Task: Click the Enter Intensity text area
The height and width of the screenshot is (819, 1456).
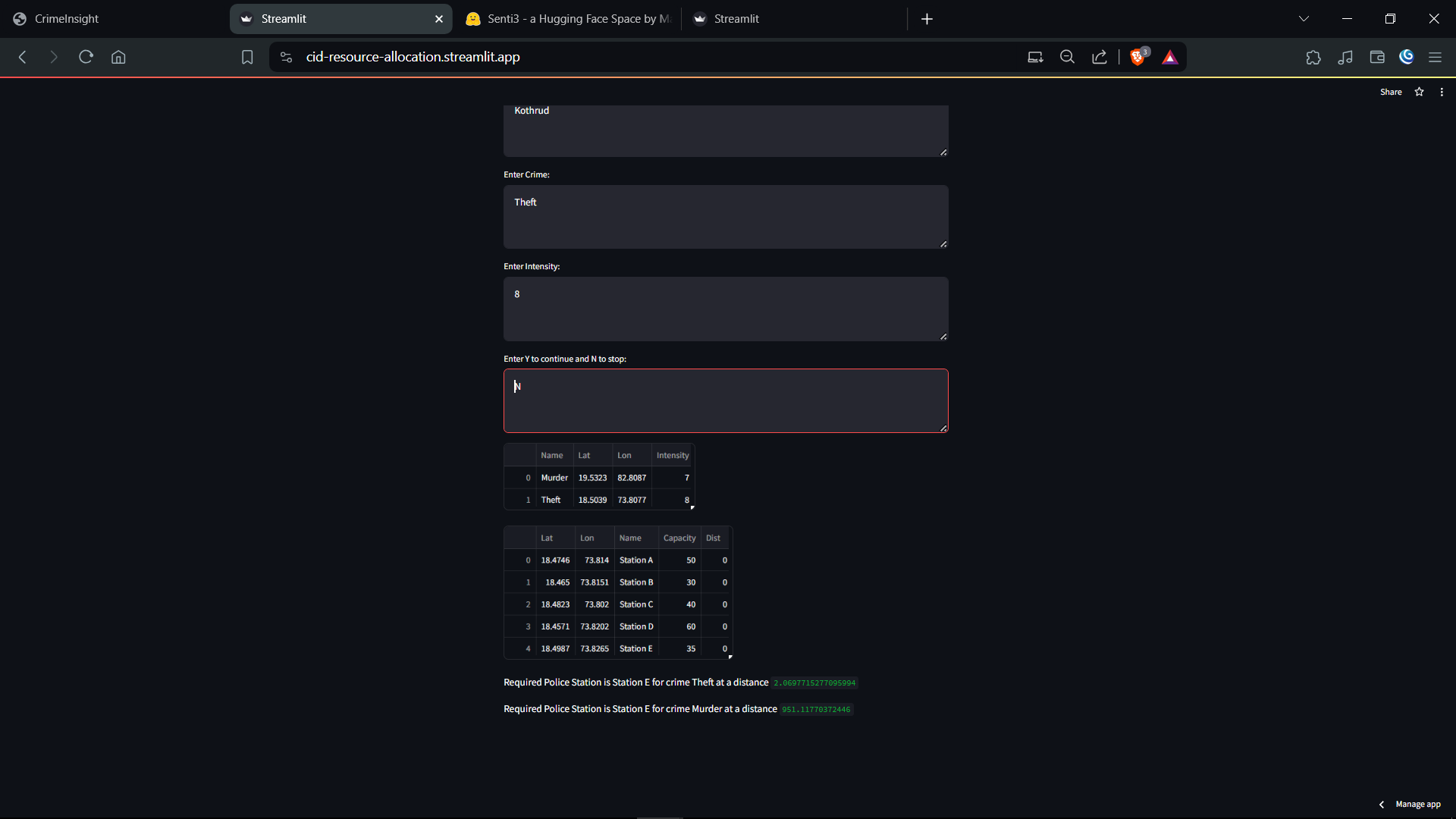Action: point(726,309)
